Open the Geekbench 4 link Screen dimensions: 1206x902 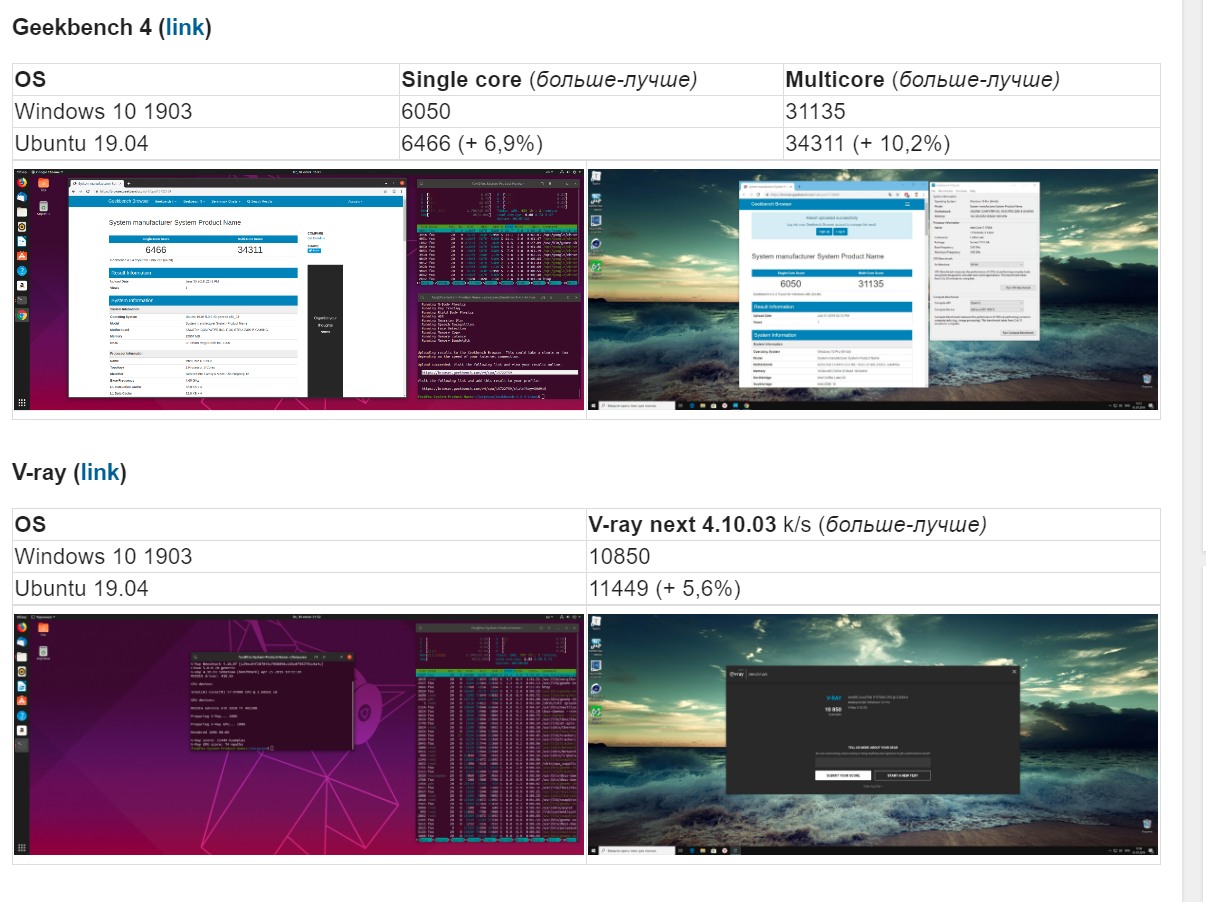tap(185, 27)
